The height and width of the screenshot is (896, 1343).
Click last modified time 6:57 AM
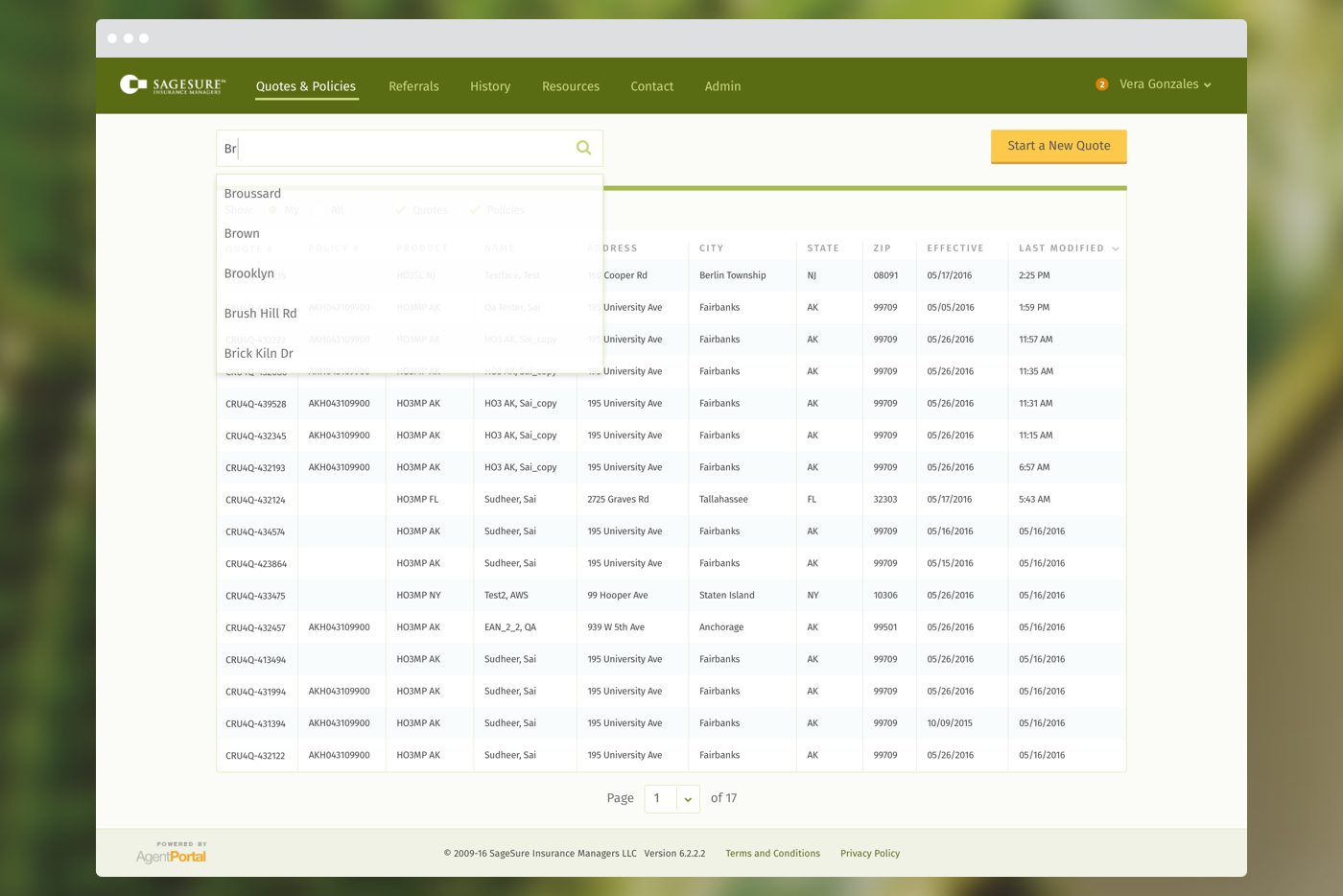click(x=1034, y=467)
